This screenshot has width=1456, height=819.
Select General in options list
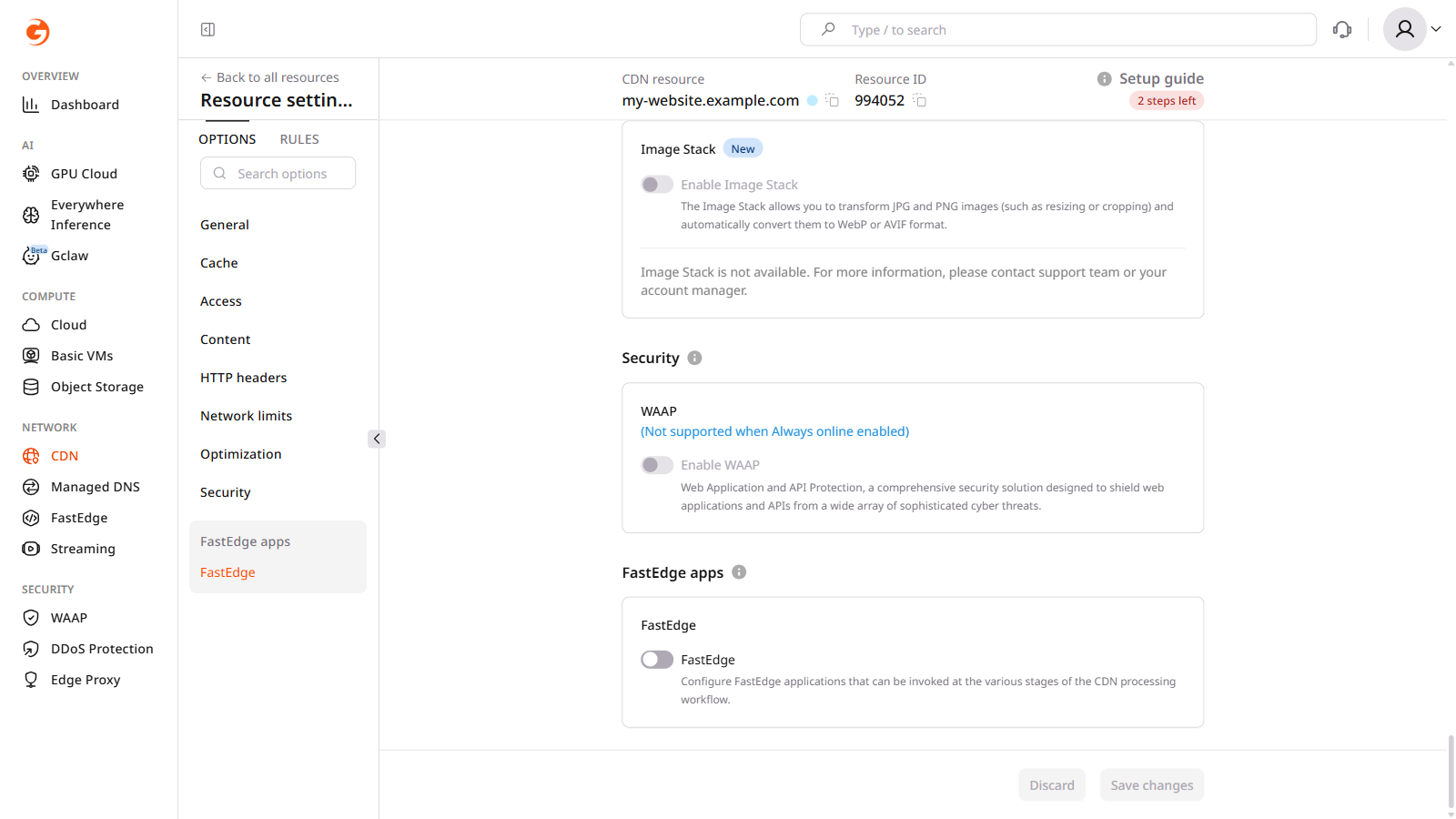pos(225,225)
